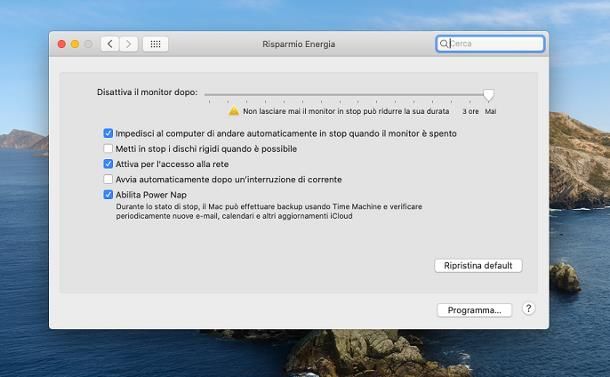The height and width of the screenshot is (377, 610).
Task: Click the 'Non lasciare mai il monitor' warning text
Action: coord(346,111)
